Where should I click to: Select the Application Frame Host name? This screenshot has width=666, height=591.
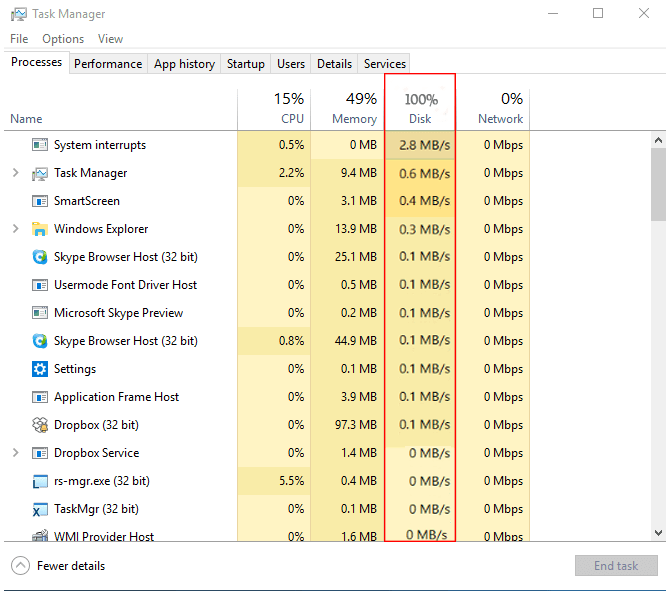(x=116, y=397)
